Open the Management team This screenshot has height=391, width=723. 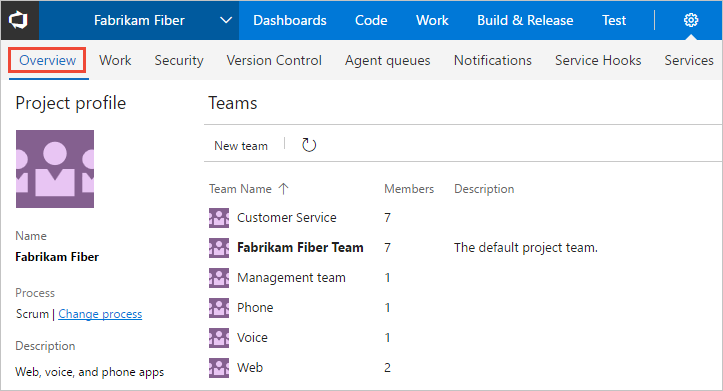click(x=291, y=278)
